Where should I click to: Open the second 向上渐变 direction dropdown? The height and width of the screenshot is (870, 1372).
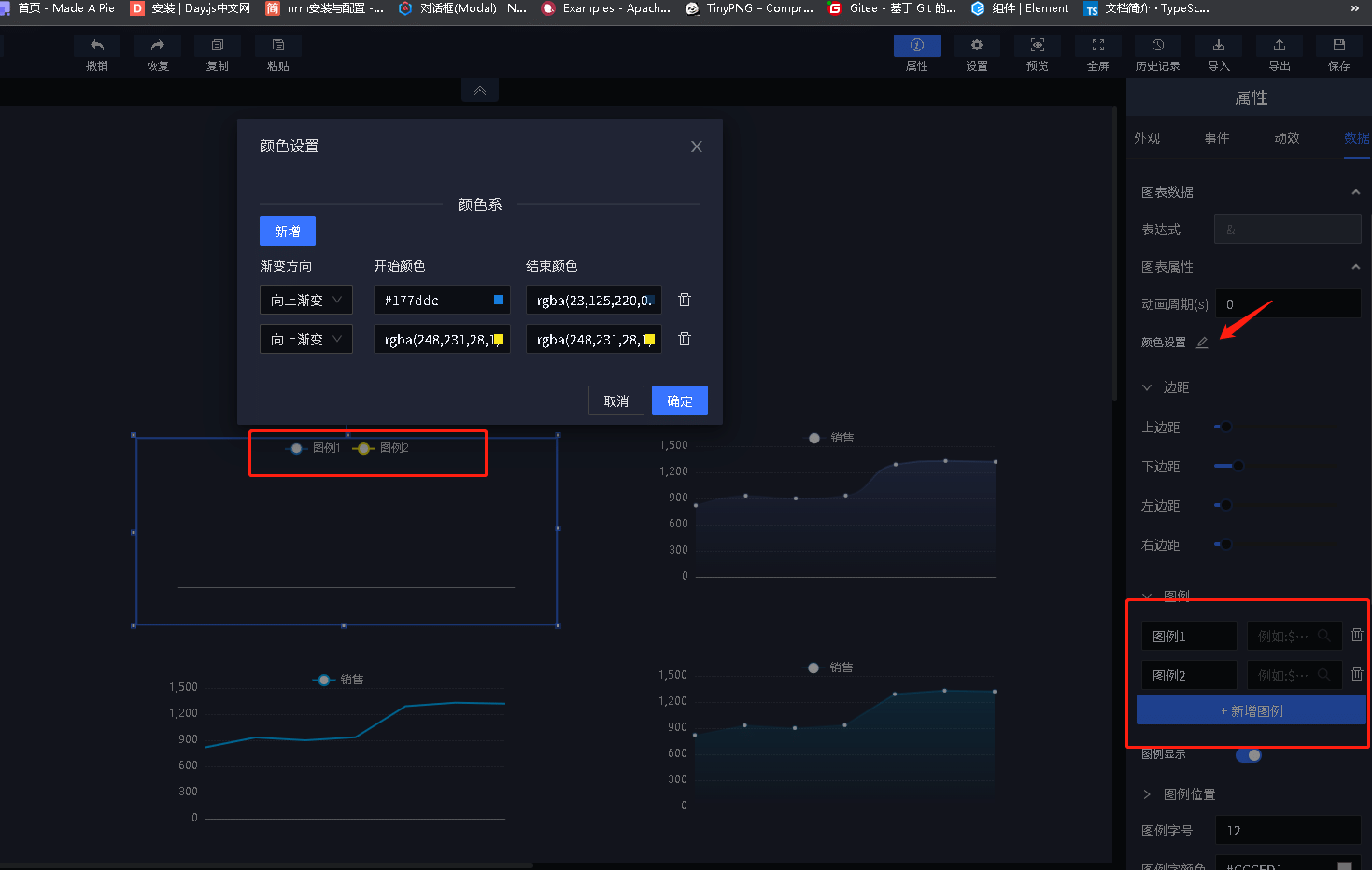tap(305, 339)
